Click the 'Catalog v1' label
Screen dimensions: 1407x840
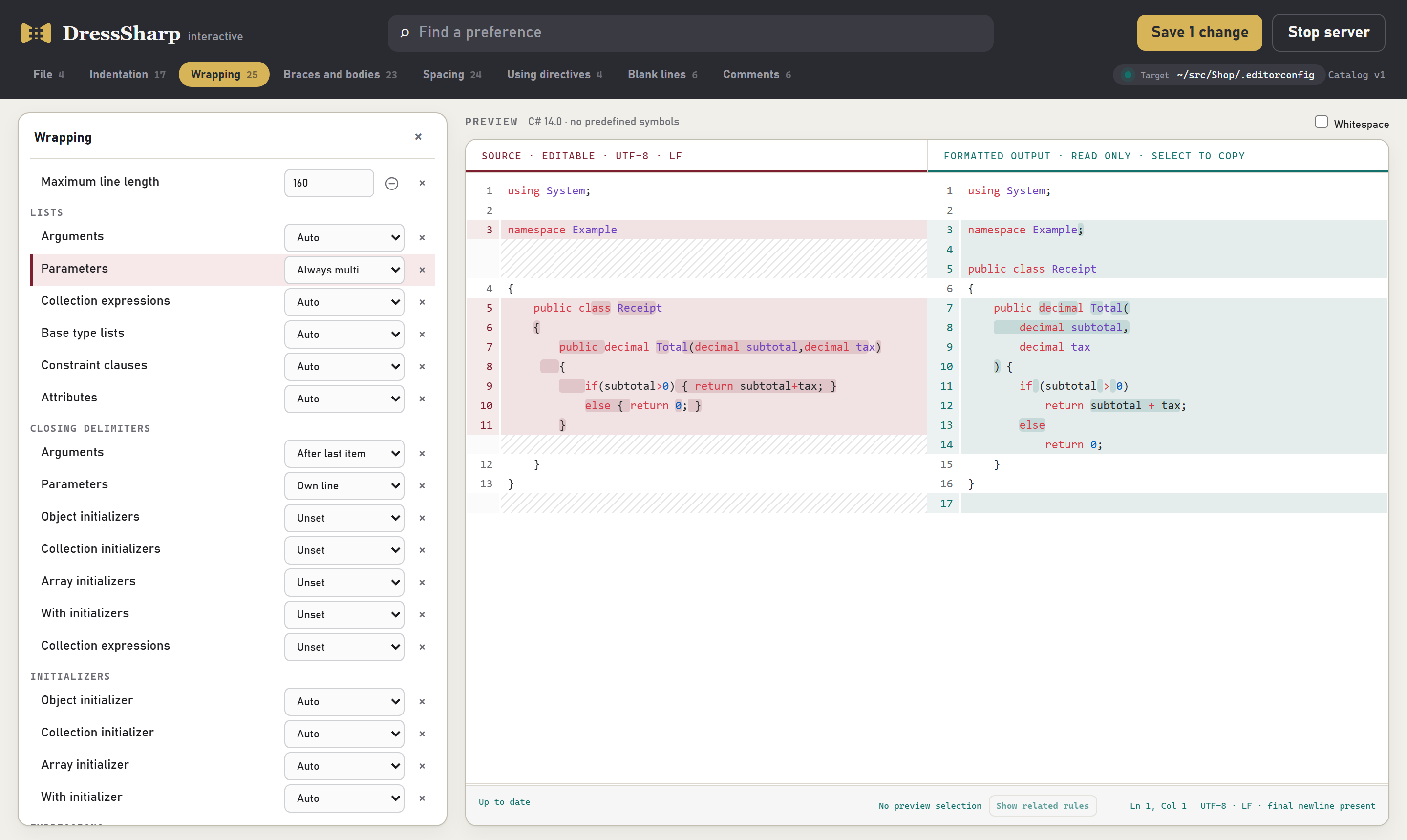click(1356, 75)
